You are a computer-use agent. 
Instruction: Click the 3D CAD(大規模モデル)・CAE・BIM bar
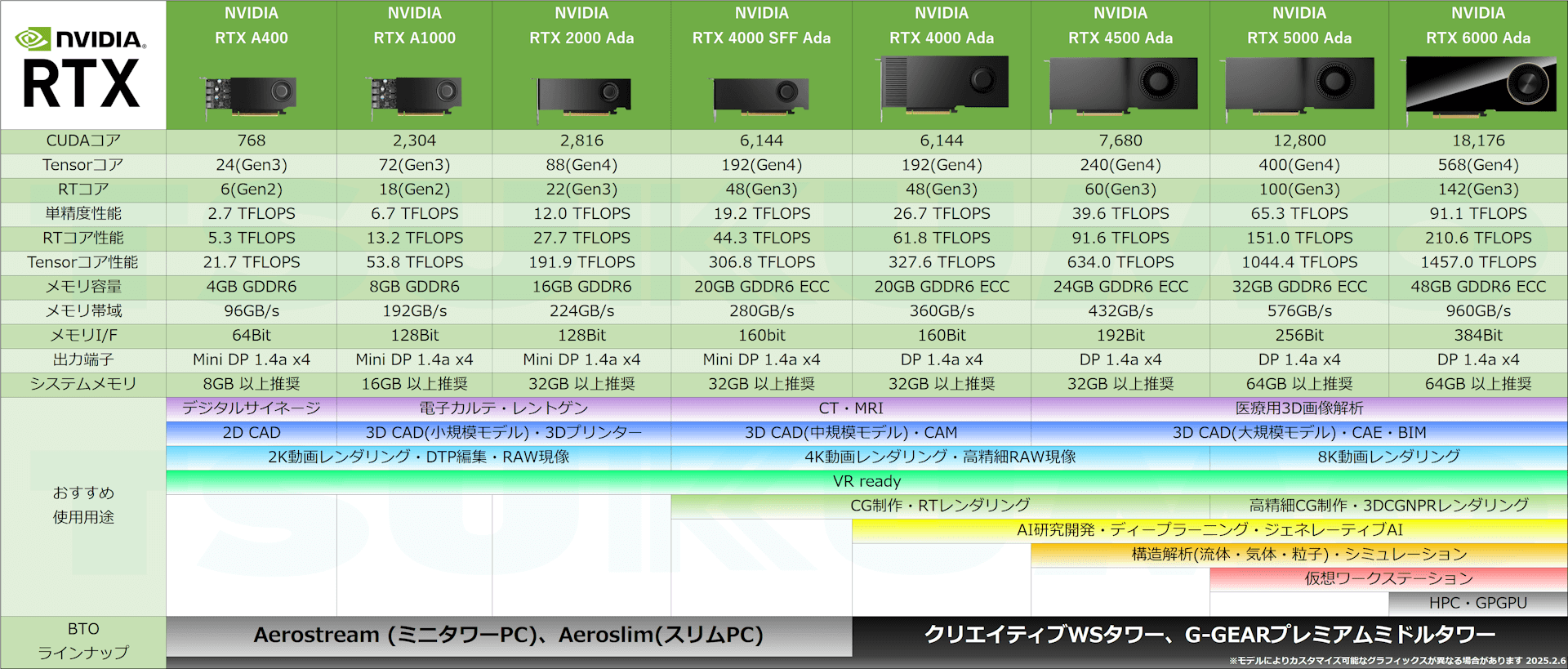tap(1299, 433)
